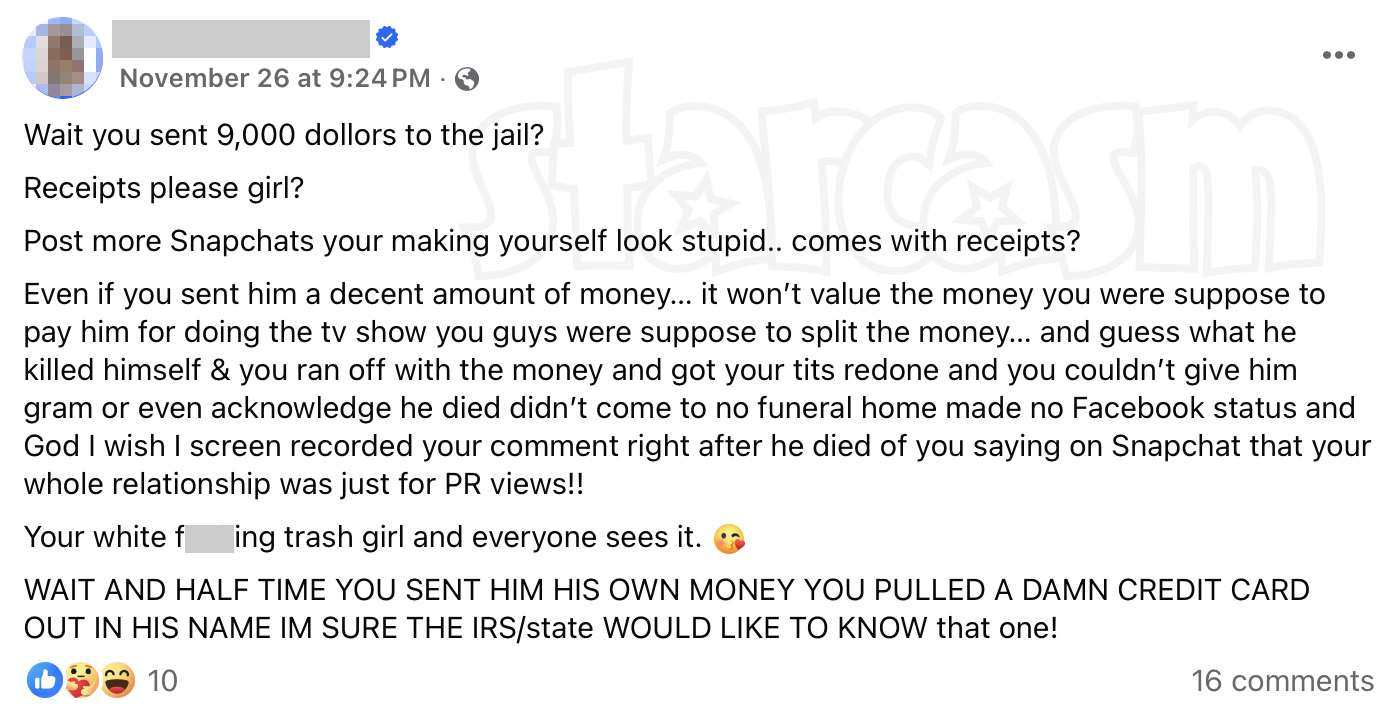Click the blue verified badge

(386, 36)
